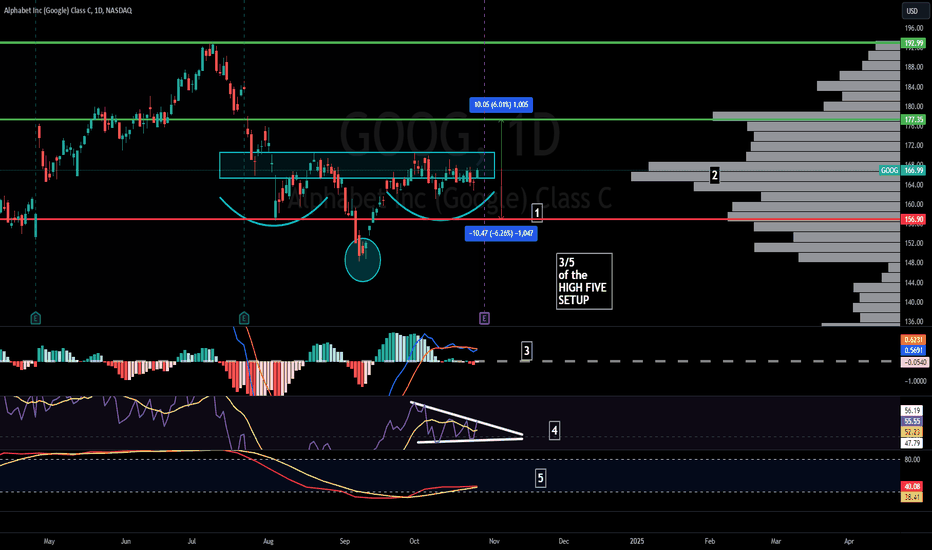Select the red 156.90 price label
The height and width of the screenshot is (550, 932).
[913, 219]
